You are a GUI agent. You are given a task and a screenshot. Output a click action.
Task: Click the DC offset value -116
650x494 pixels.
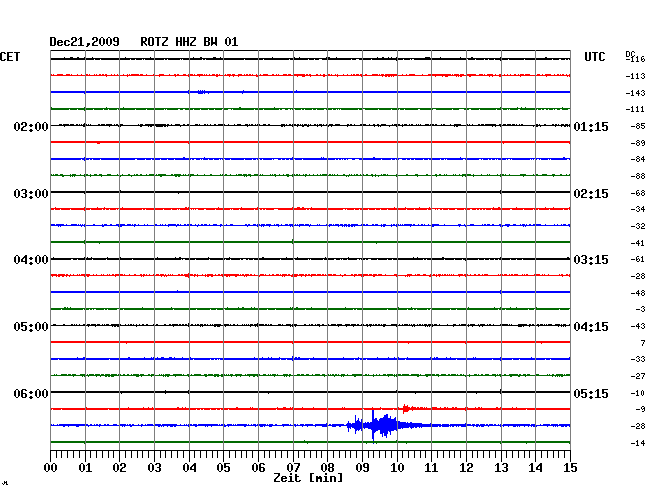[x=636, y=59]
